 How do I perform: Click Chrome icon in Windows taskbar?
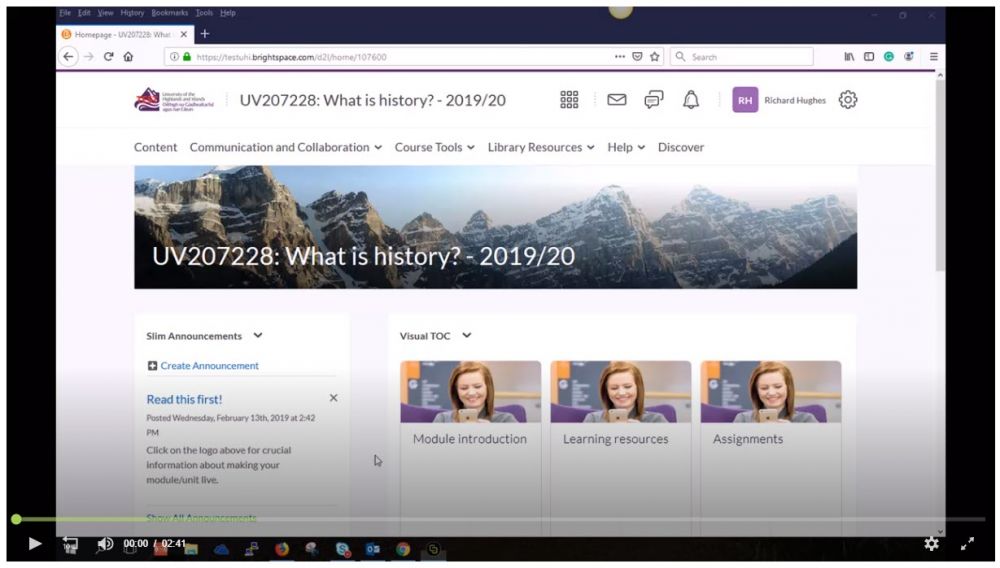402,549
